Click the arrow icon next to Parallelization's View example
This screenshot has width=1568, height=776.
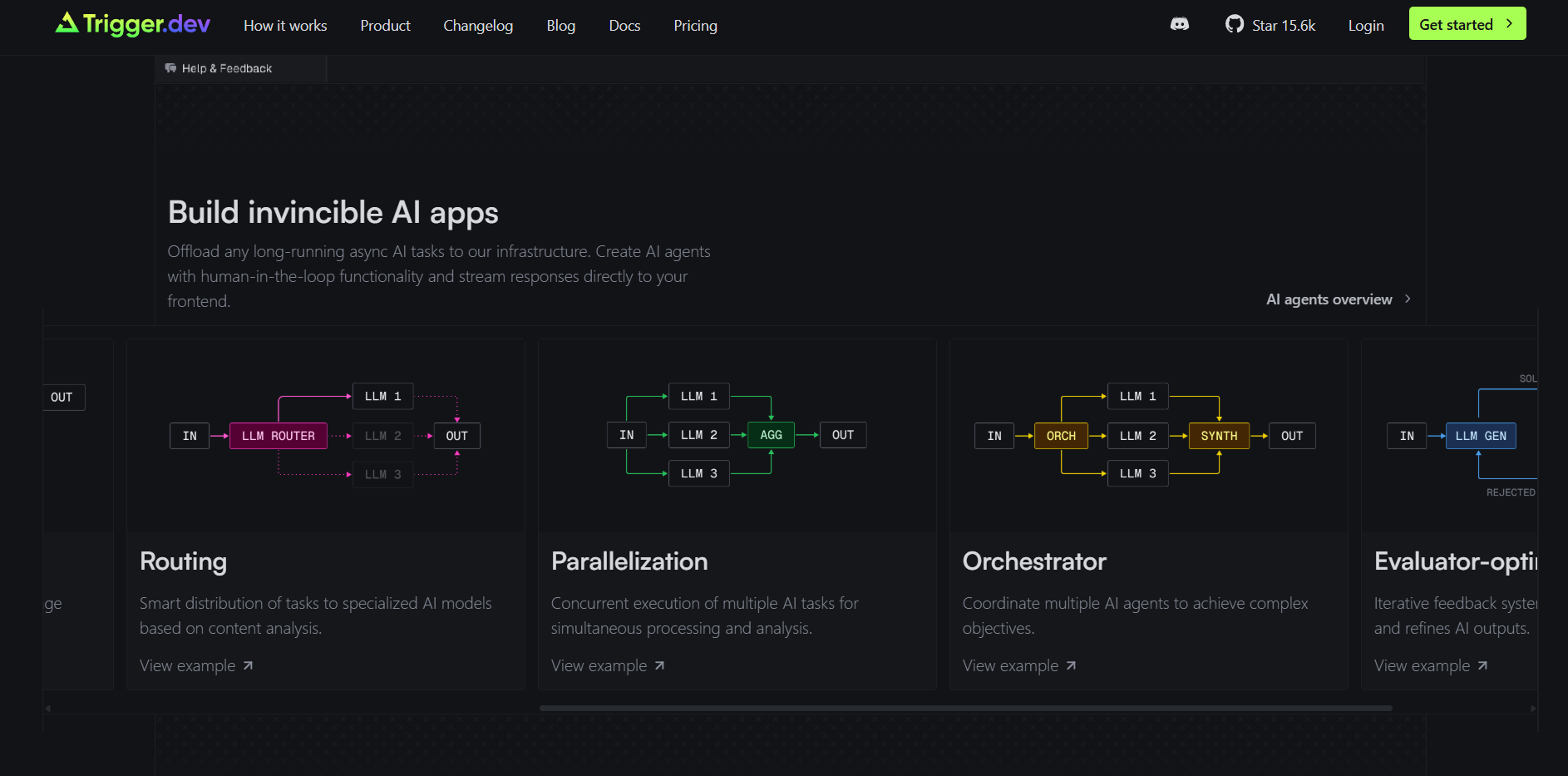tap(659, 665)
